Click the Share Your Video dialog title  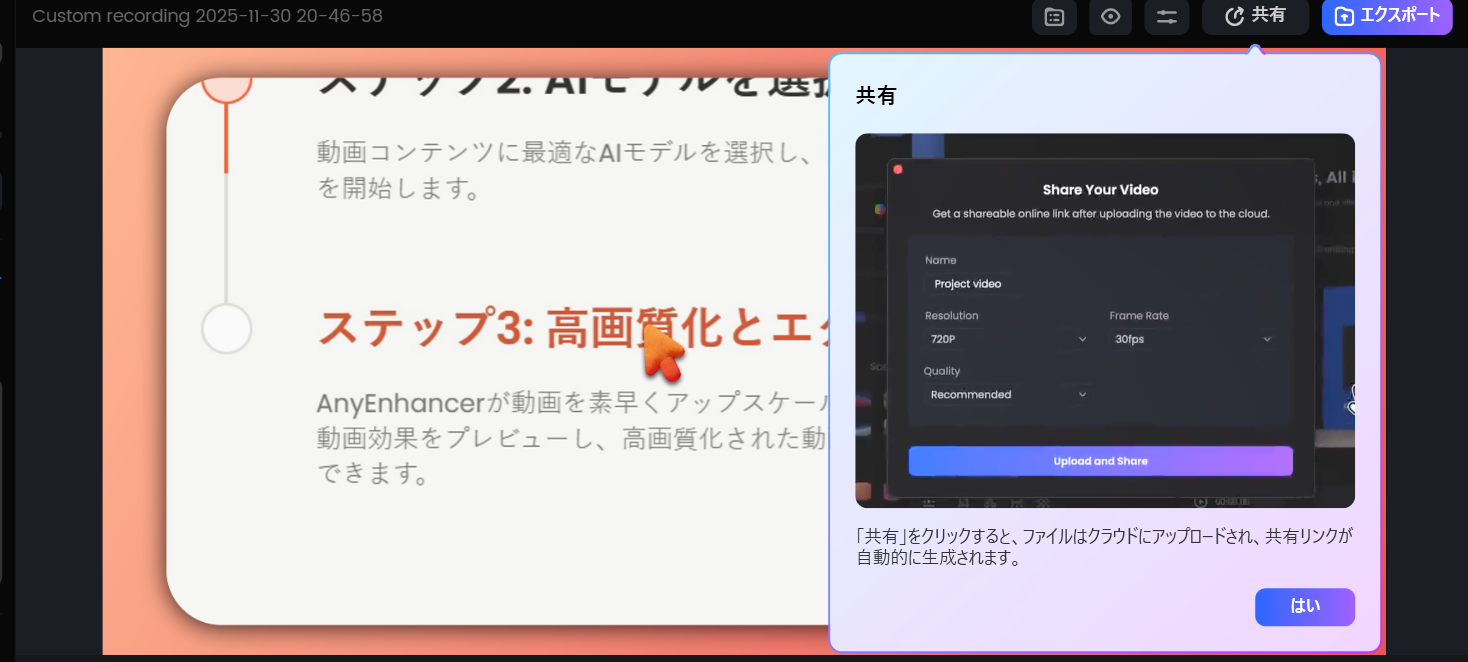(x=1100, y=190)
